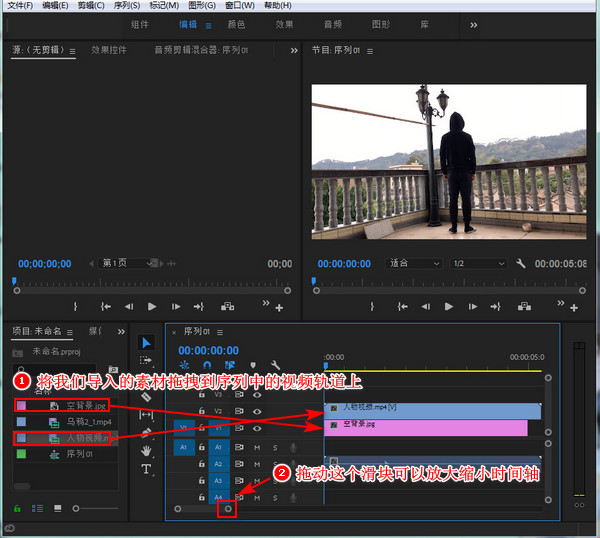Open the 序列(S) menu
Image resolution: width=600 pixels, height=538 pixels.
point(127,5)
